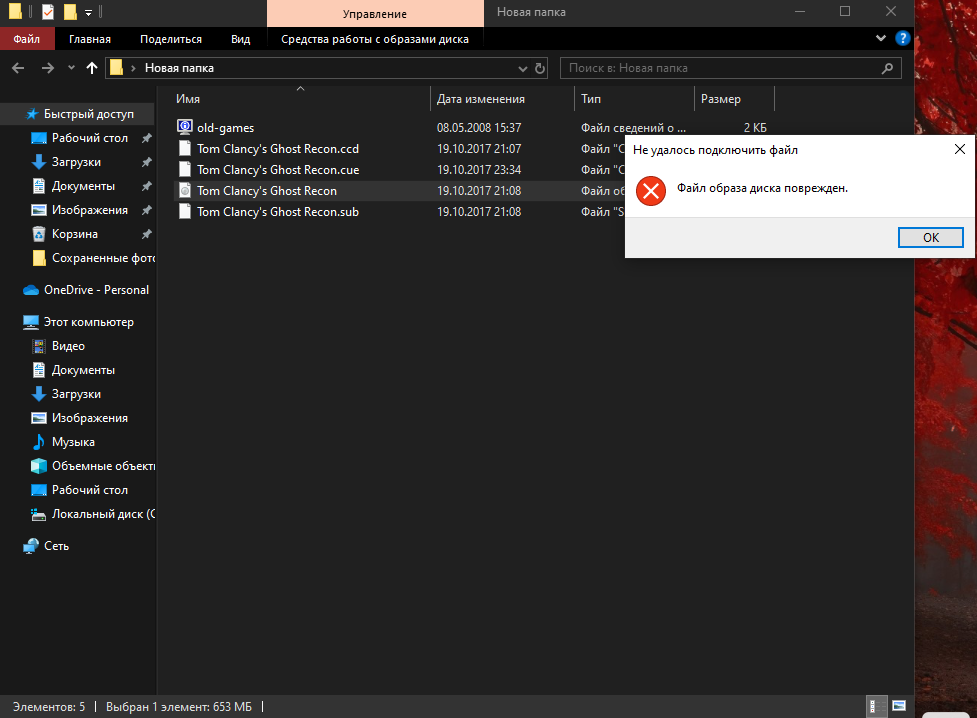The width and height of the screenshot is (977, 718).
Task: Expand the ribbon with chevron arrow
Action: [x=881, y=38]
